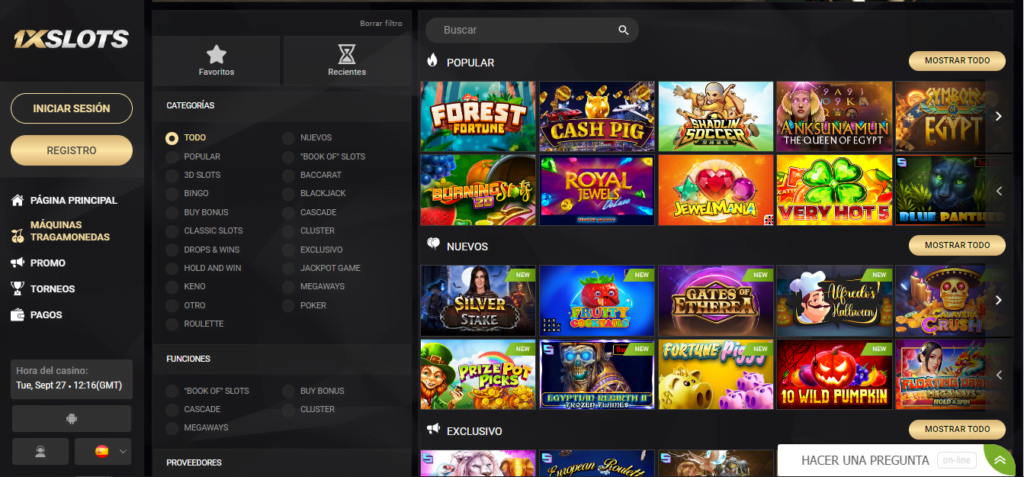
Task: Go to Página Principal
Action: pyautogui.click(x=74, y=201)
